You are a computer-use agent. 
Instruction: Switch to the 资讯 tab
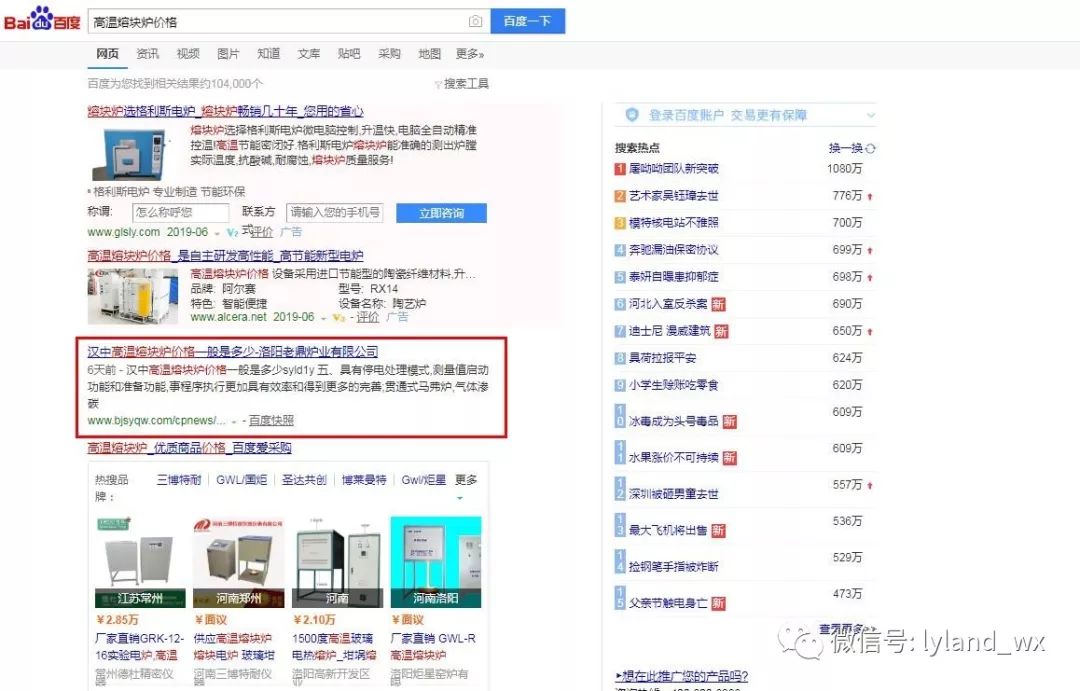pos(147,54)
